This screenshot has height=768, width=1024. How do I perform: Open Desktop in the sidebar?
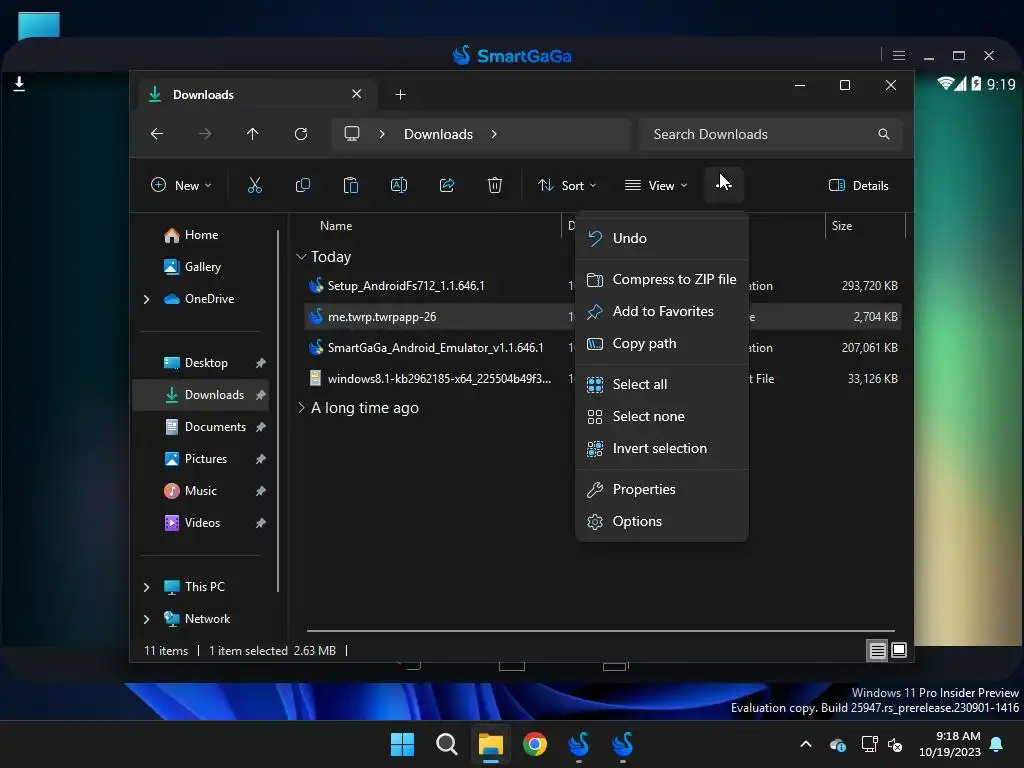[201, 363]
